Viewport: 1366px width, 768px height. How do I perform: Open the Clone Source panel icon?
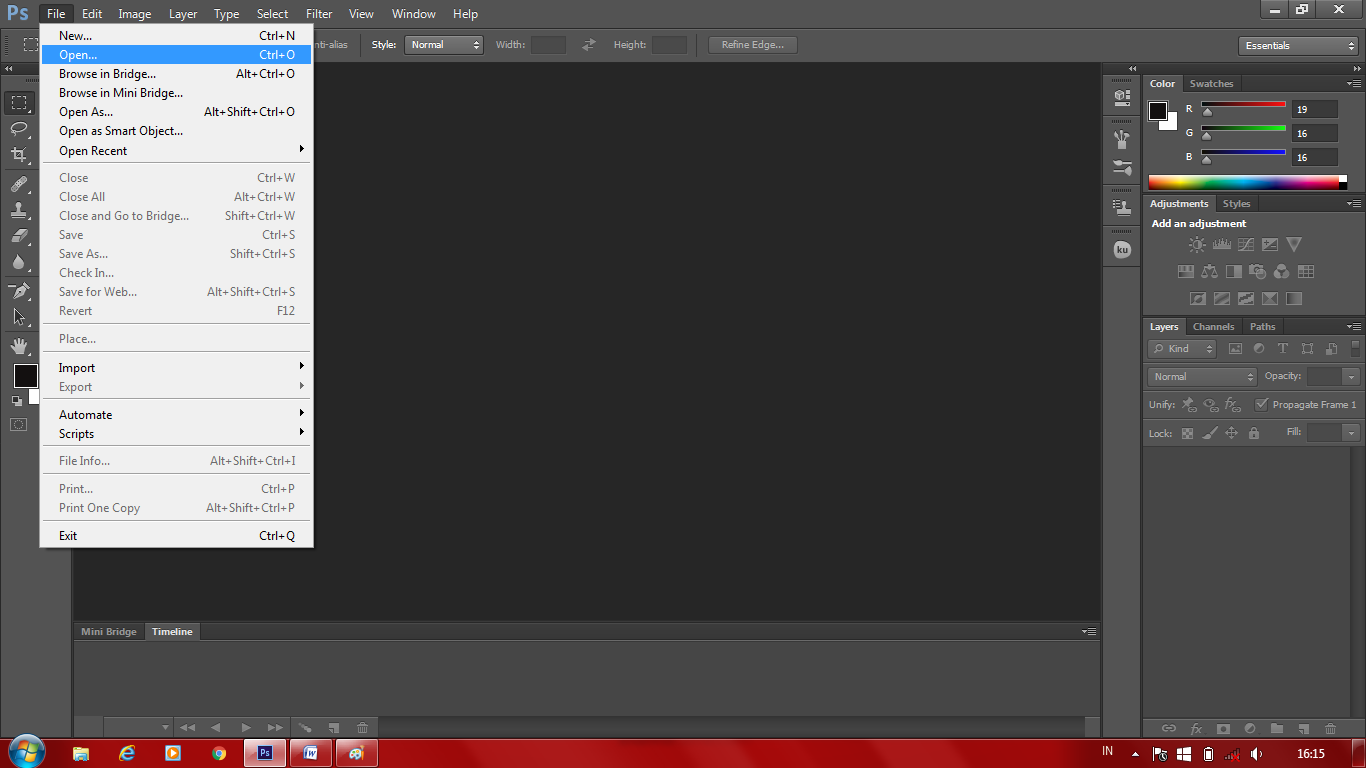(x=1122, y=207)
